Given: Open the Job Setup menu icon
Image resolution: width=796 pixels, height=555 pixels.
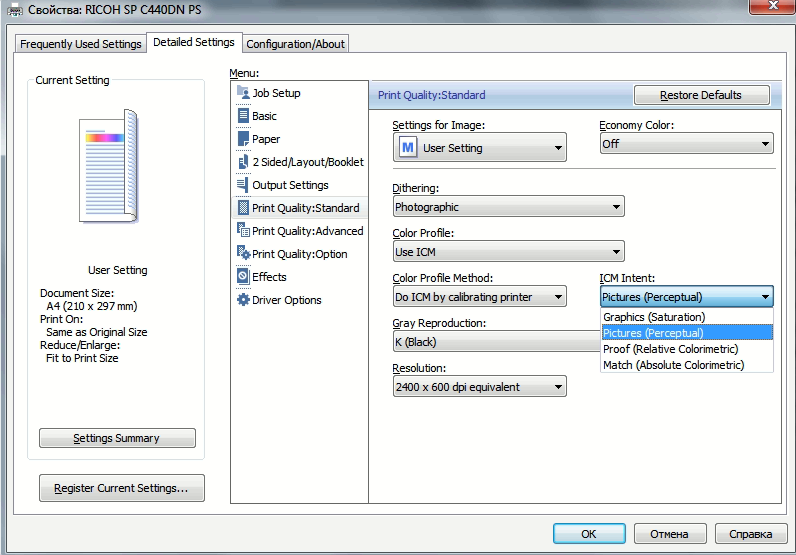Looking at the screenshot, I should 243,92.
